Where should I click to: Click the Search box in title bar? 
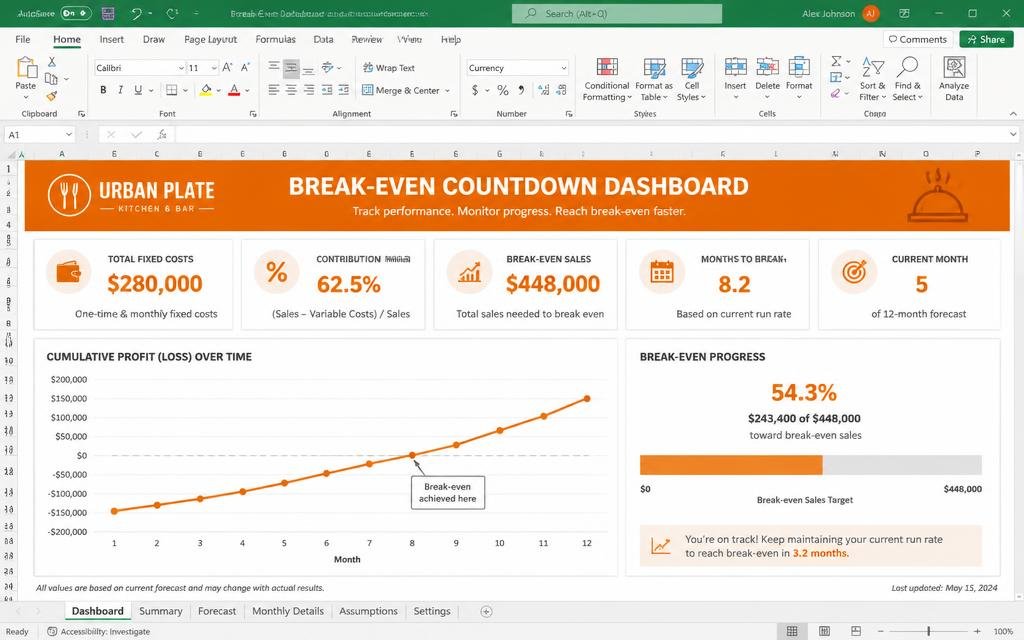point(617,13)
